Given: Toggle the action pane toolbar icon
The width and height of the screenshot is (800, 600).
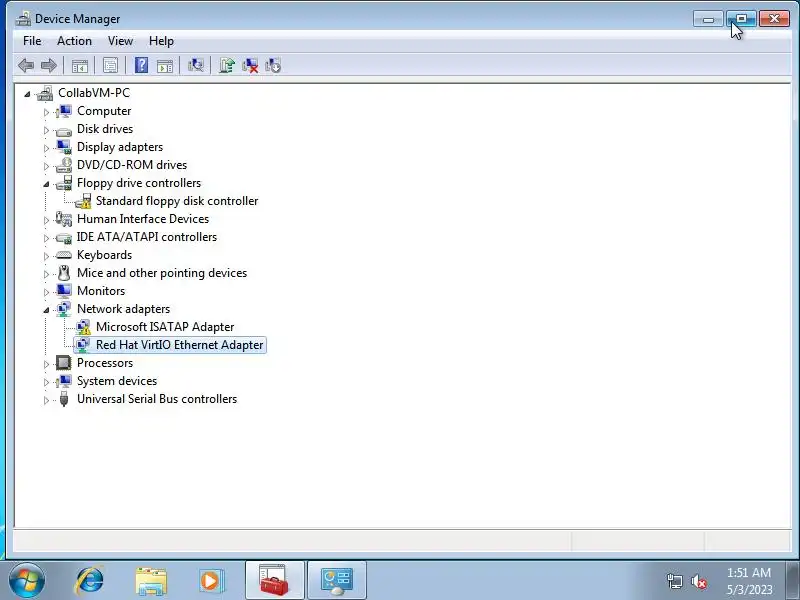Looking at the screenshot, I should pos(165,65).
